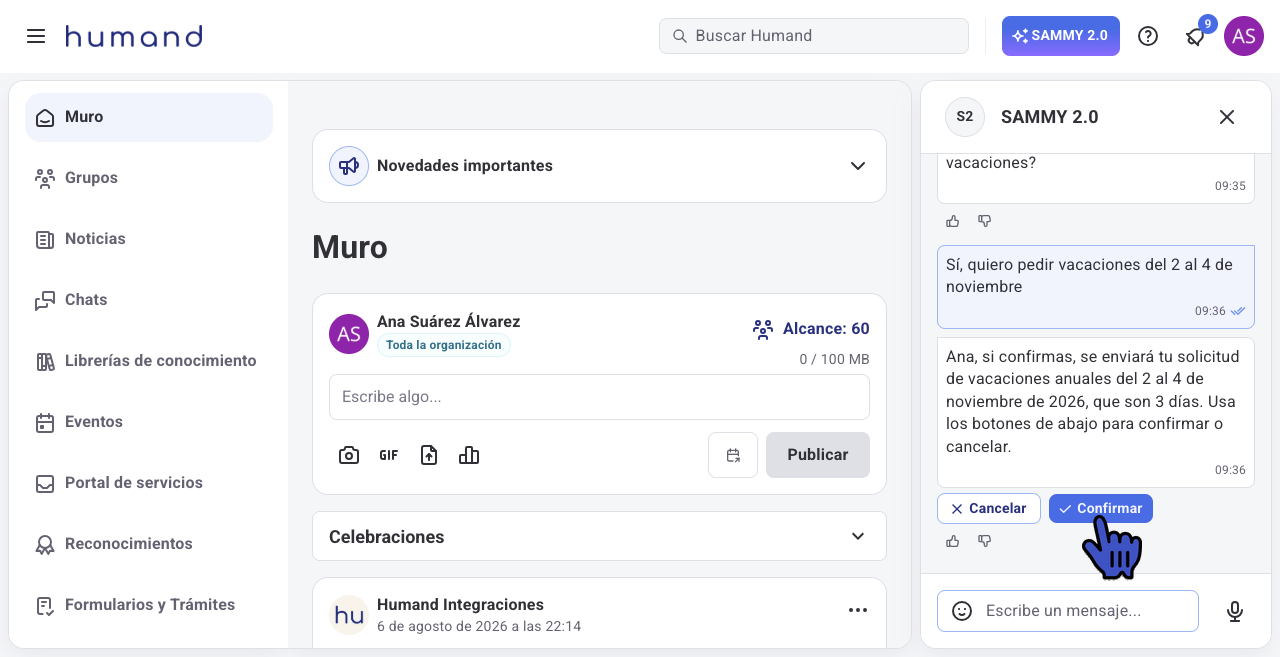This screenshot has height=657, width=1280.
Task: Click the 'Alcance: 60' reach indicator
Action: pyautogui.click(x=811, y=328)
